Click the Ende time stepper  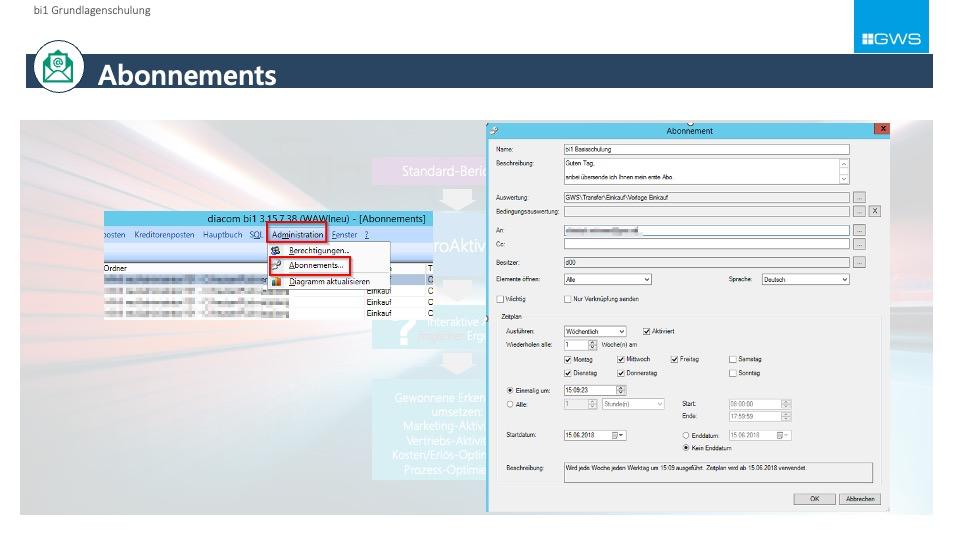pos(786,416)
